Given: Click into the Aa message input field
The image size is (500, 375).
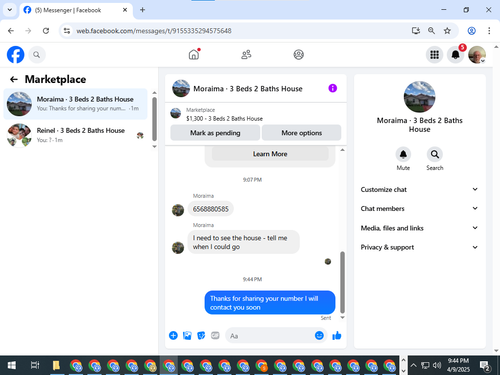Looking at the screenshot, I should [270, 336].
